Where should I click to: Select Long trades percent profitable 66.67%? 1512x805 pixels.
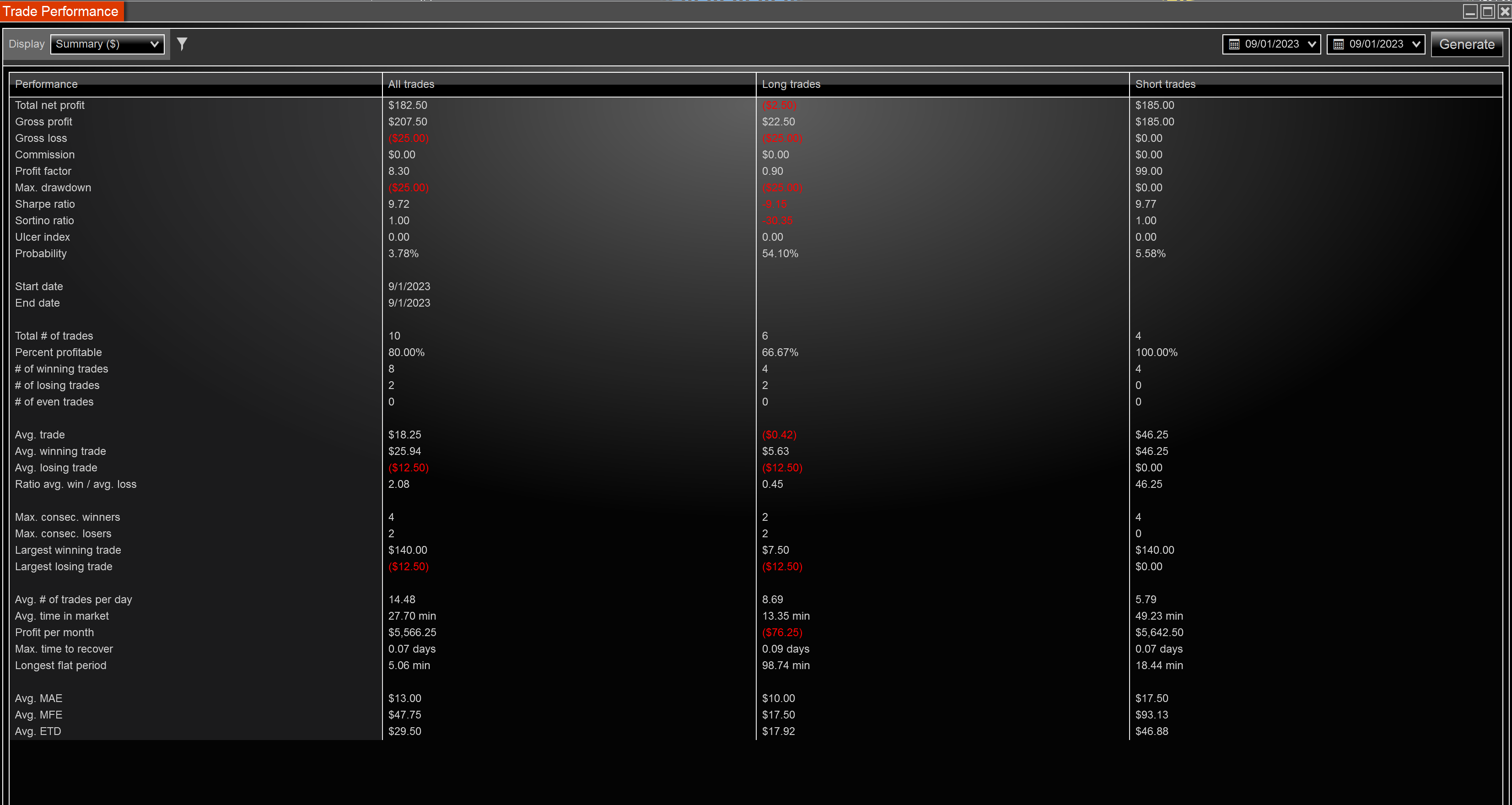[x=780, y=352]
